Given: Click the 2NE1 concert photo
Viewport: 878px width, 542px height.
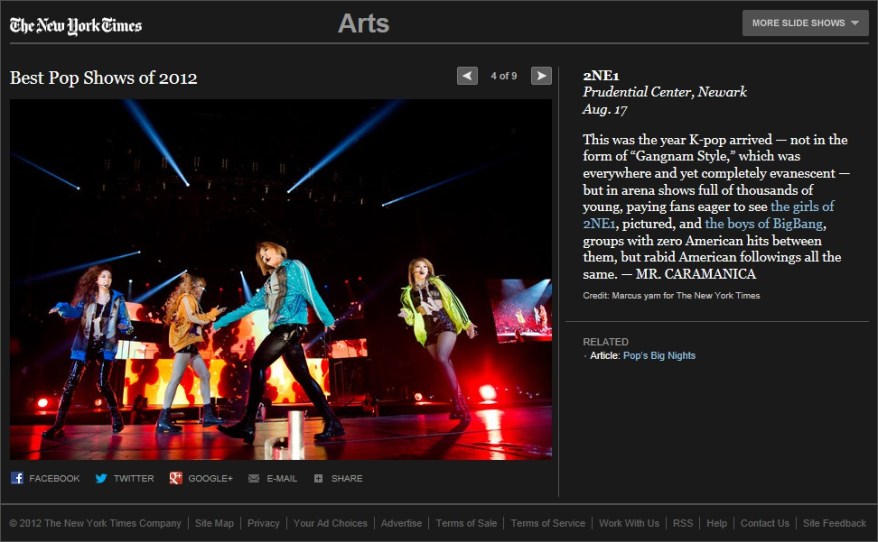Looking at the screenshot, I should pos(280,279).
